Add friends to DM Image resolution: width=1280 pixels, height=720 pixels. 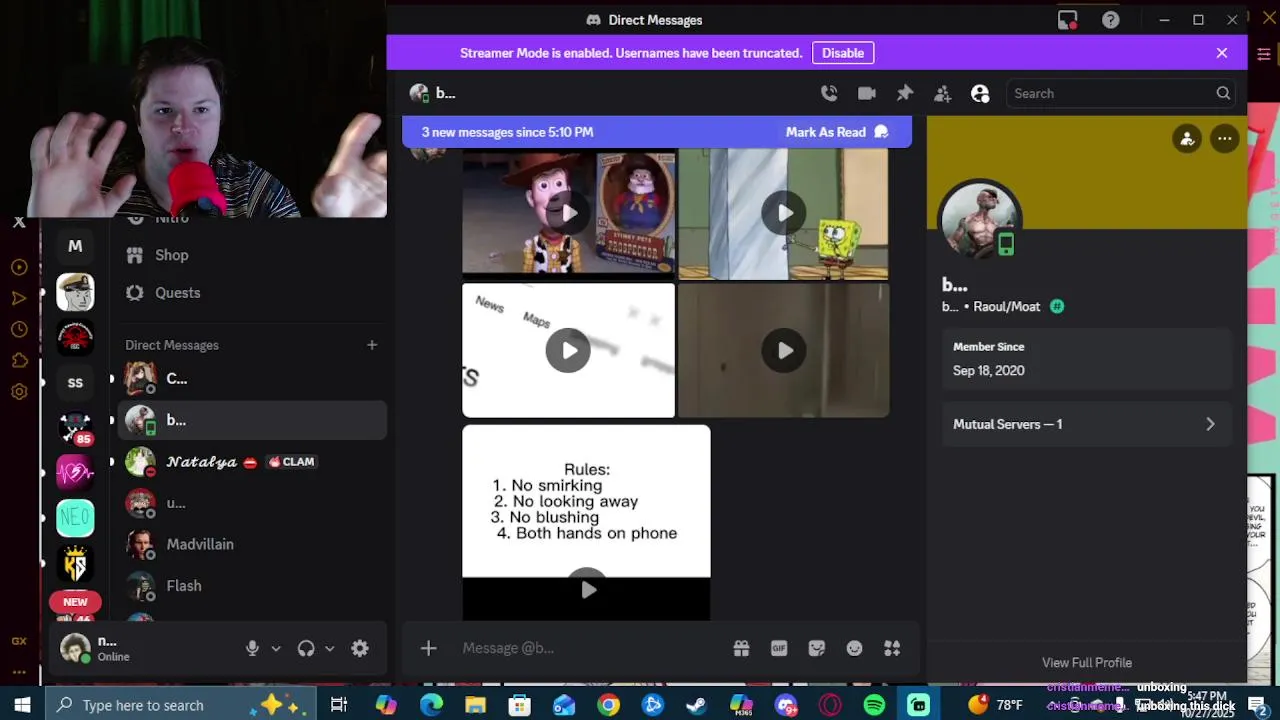point(942,93)
